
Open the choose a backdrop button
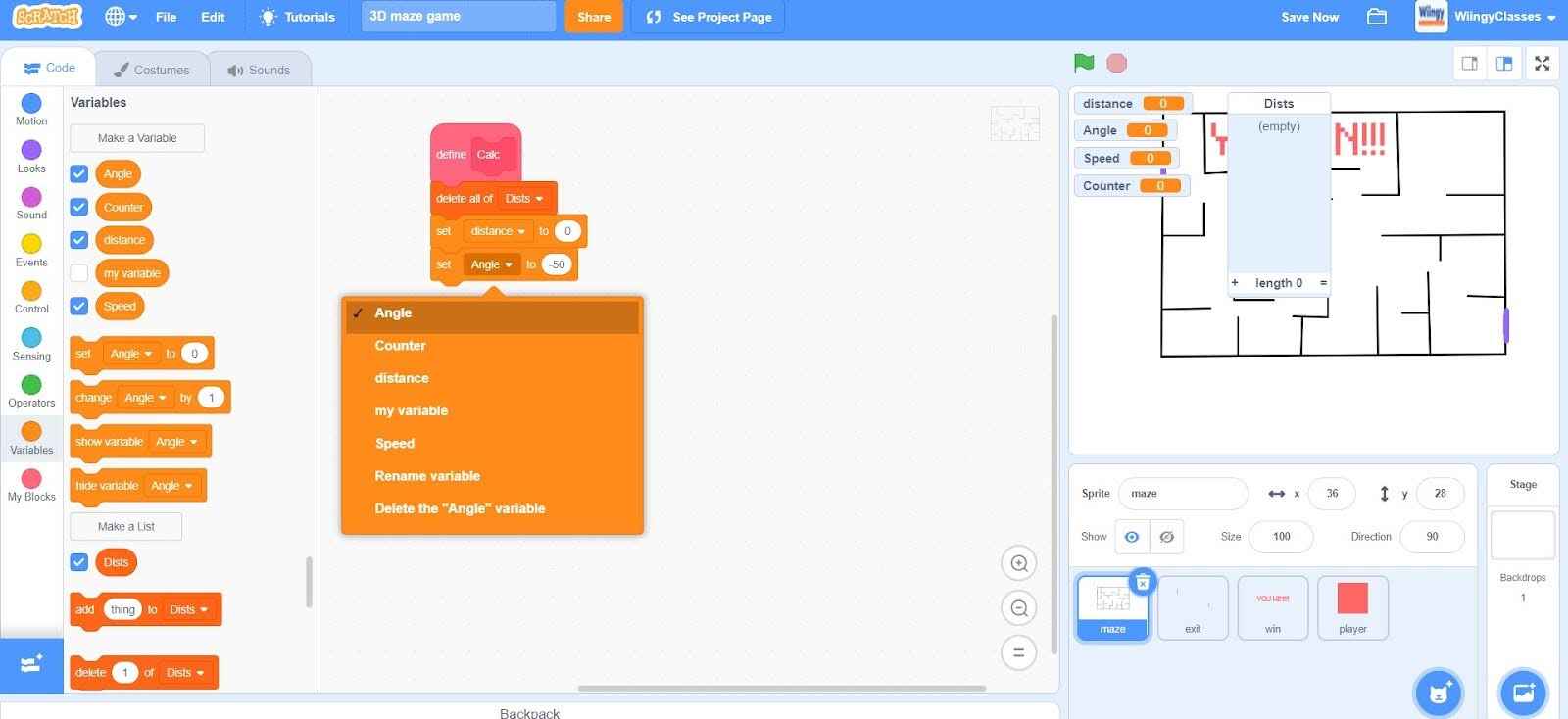[1523, 694]
